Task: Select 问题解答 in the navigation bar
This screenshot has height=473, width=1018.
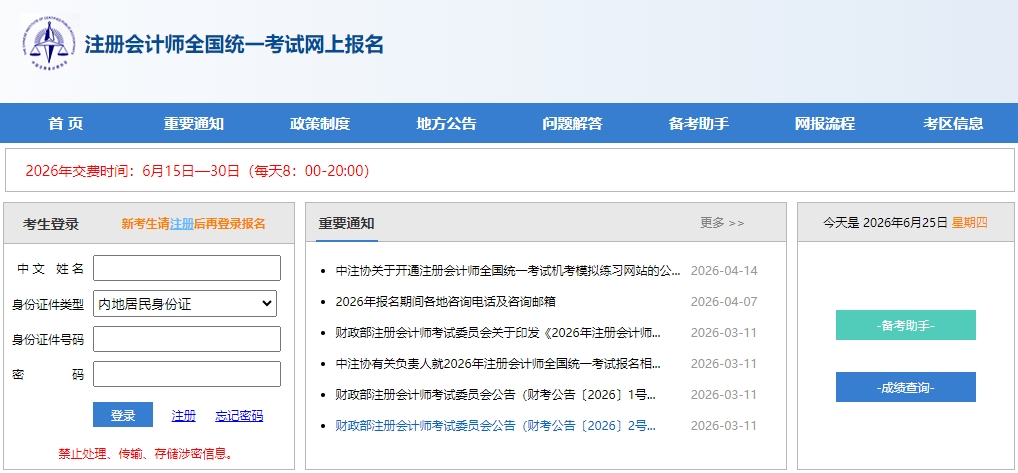Action: pyautogui.click(x=572, y=123)
